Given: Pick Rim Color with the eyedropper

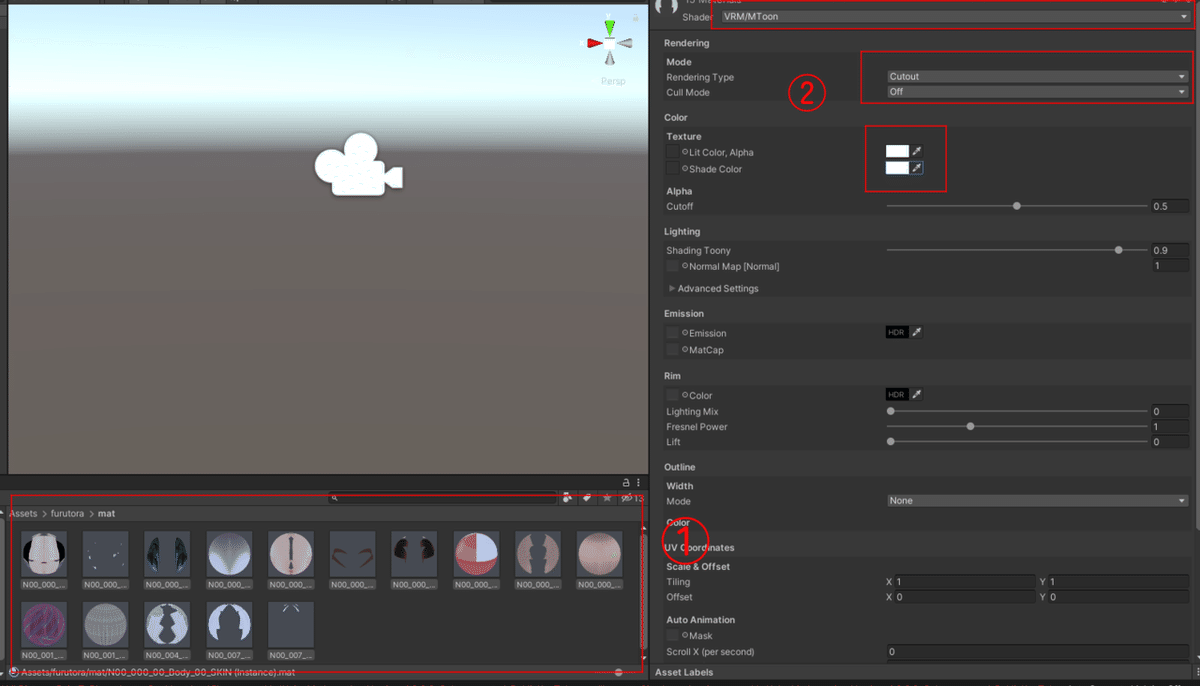Looking at the screenshot, I should point(917,395).
